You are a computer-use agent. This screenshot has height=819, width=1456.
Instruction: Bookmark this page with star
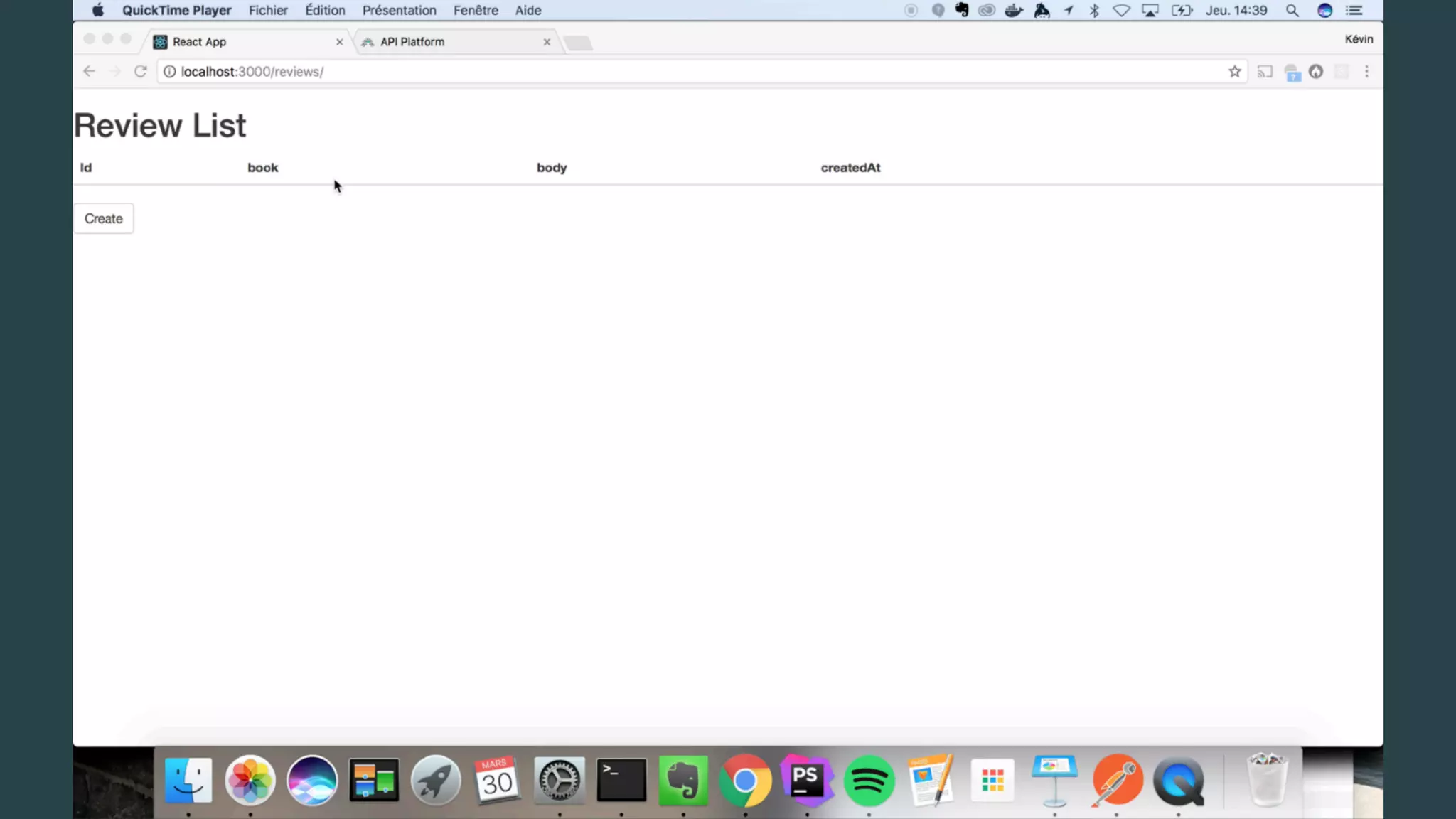[x=1235, y=71]
